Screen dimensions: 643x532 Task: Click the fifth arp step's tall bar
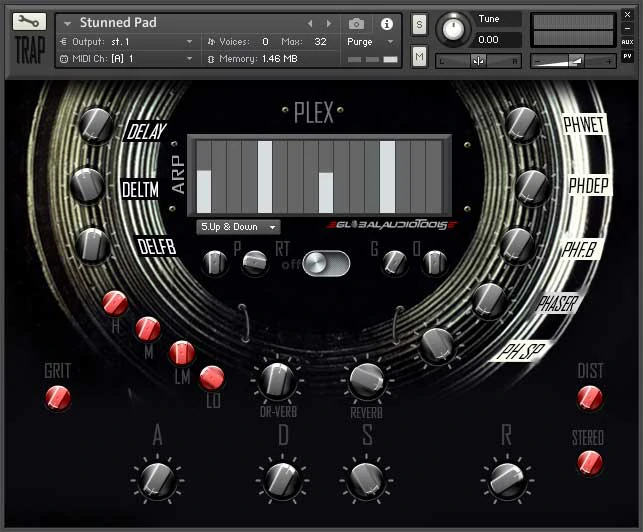pos(265,177)
